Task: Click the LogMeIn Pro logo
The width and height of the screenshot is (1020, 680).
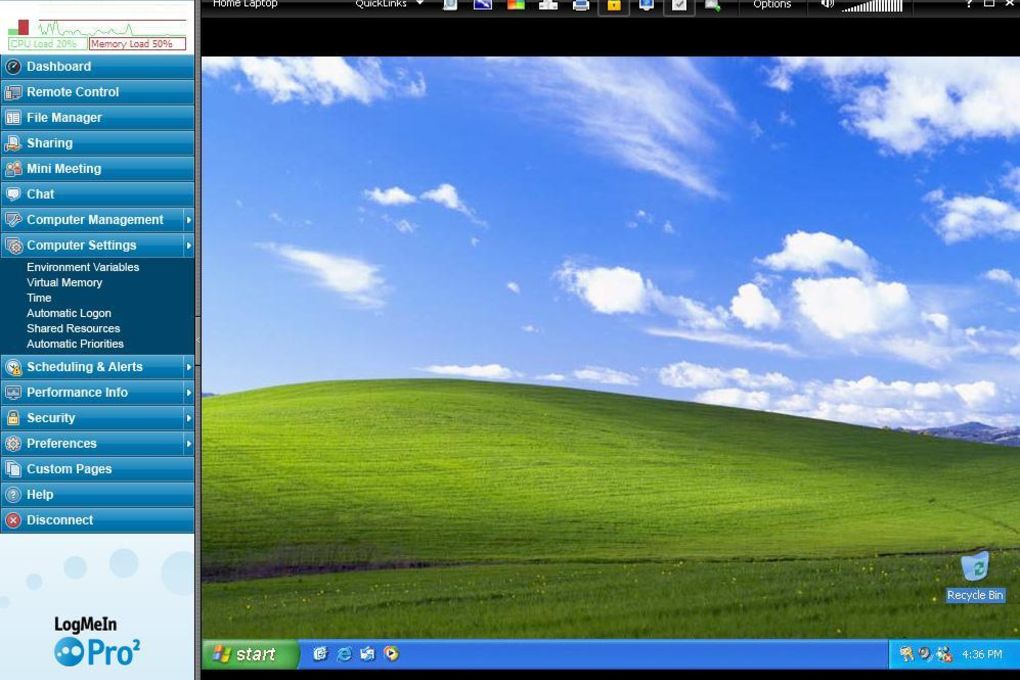Action: click(x=96, y=643)
